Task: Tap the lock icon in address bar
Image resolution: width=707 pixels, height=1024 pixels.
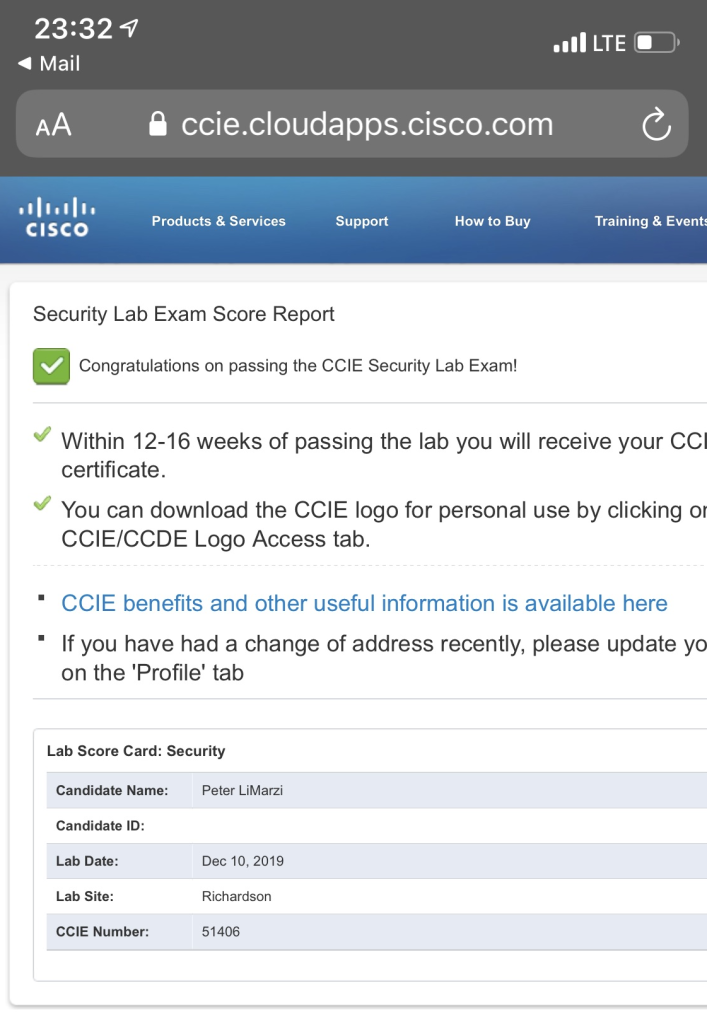Action: 157,124
